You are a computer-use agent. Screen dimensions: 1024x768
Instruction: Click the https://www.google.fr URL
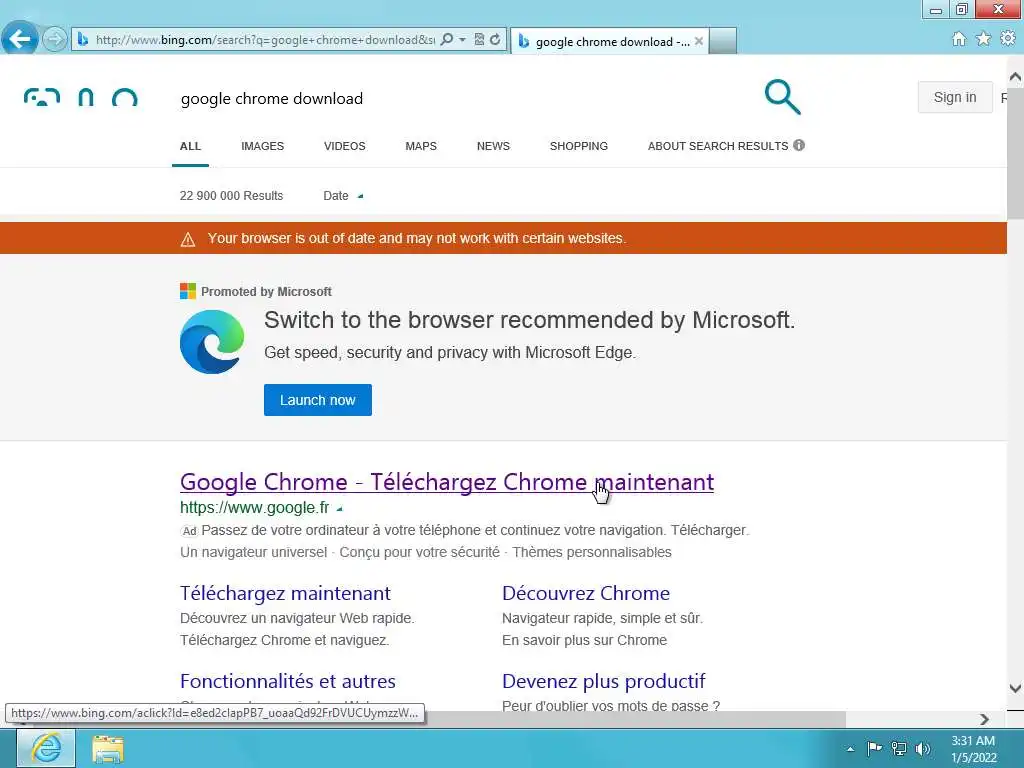pyautogui.click(x=255, y=507)
